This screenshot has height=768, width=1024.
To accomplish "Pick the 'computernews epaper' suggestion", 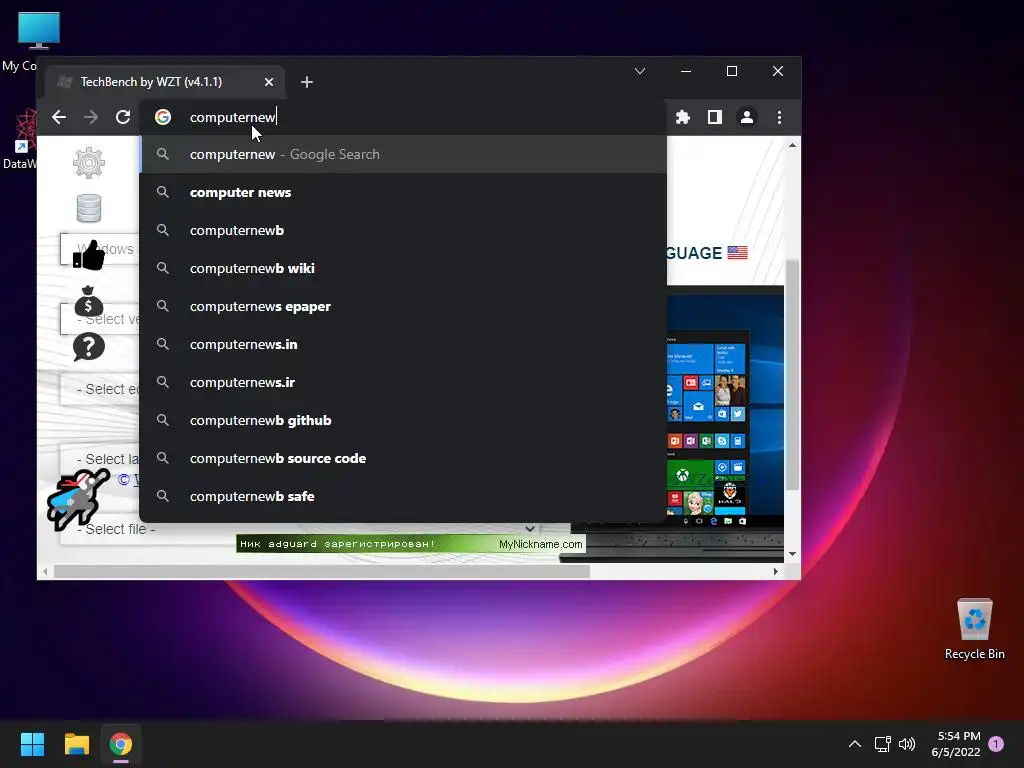I will 404,306.
